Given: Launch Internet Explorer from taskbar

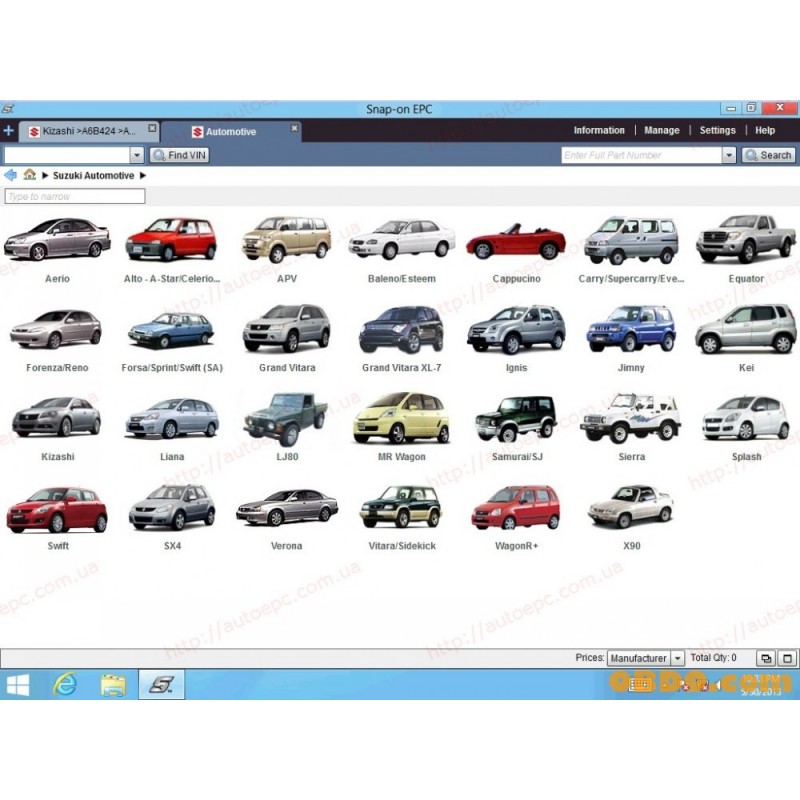Looking at the screenshot, I should pyautogui.click(x=65, y=685).
